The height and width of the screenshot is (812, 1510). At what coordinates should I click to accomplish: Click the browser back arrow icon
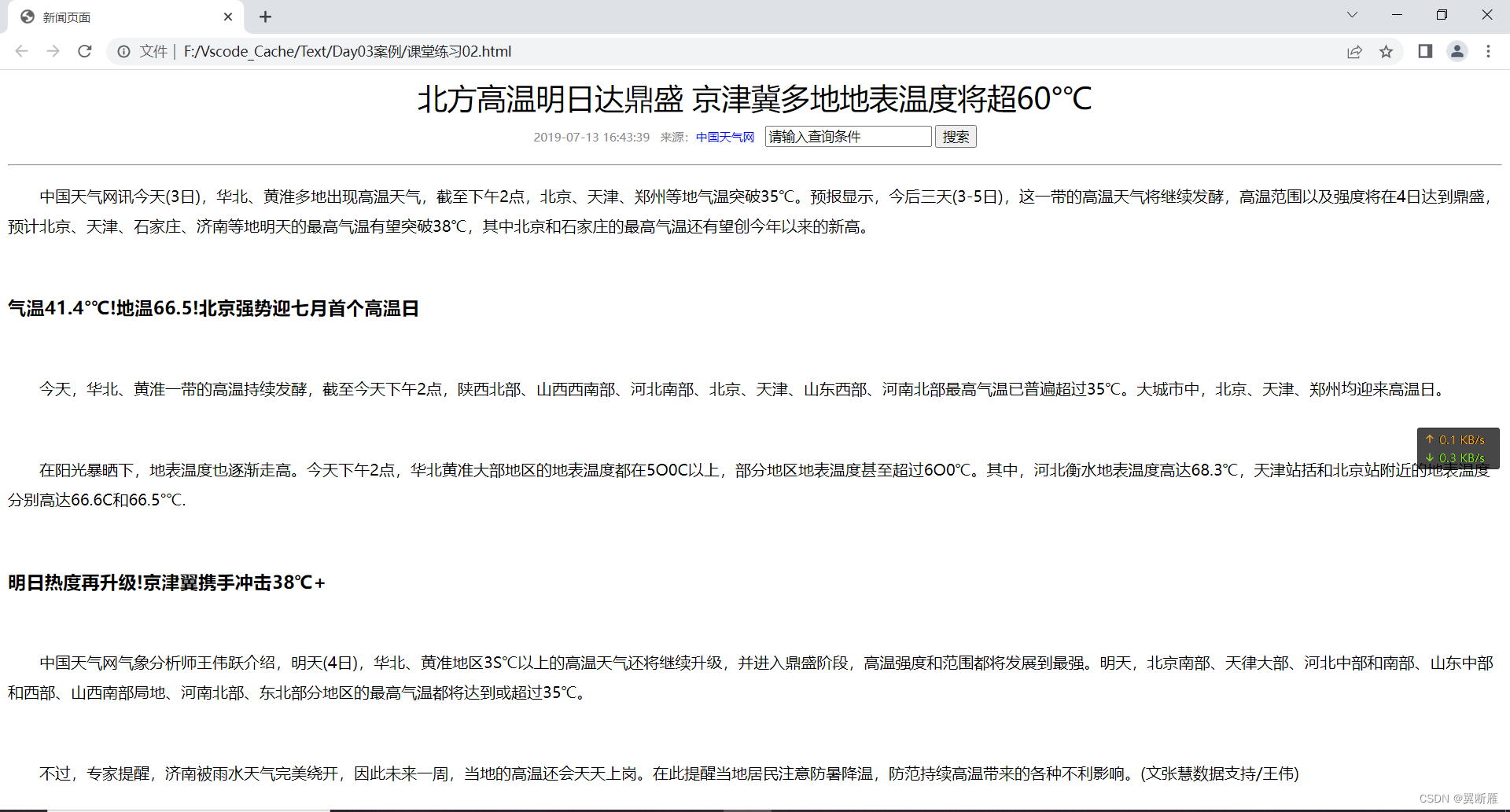coord(20,51)
